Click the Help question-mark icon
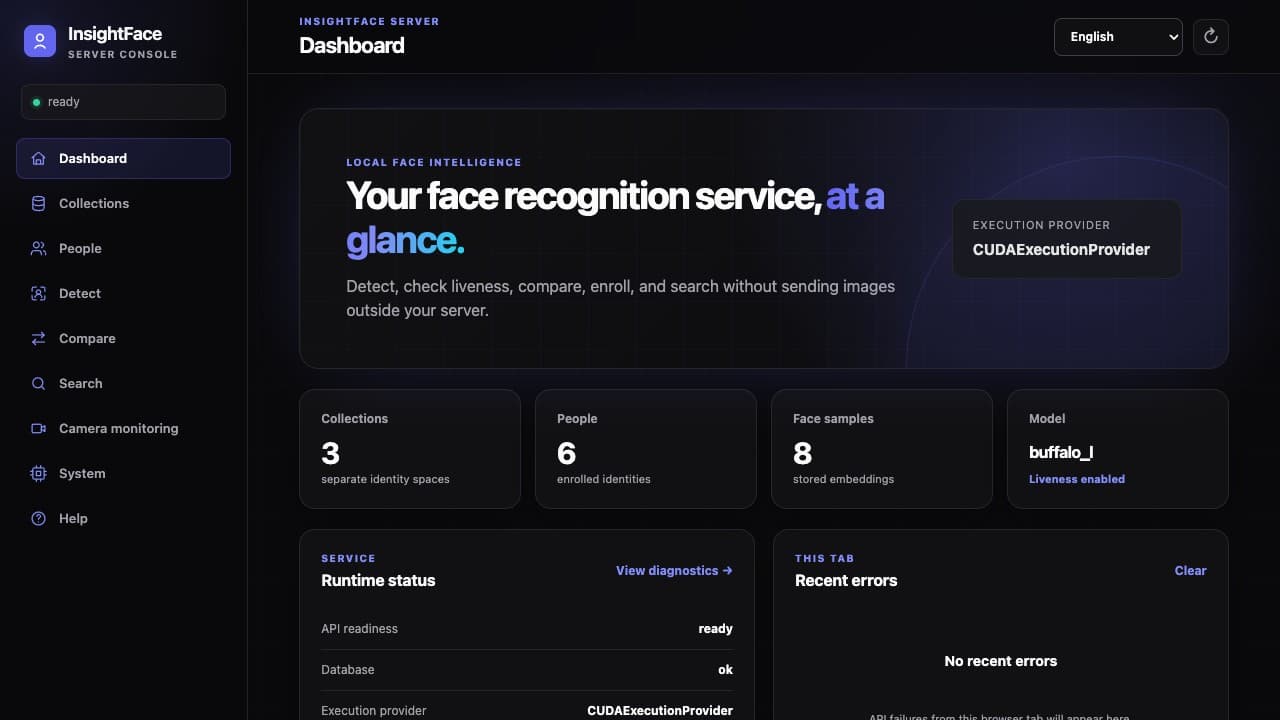1280x720 pixels. 39,518
